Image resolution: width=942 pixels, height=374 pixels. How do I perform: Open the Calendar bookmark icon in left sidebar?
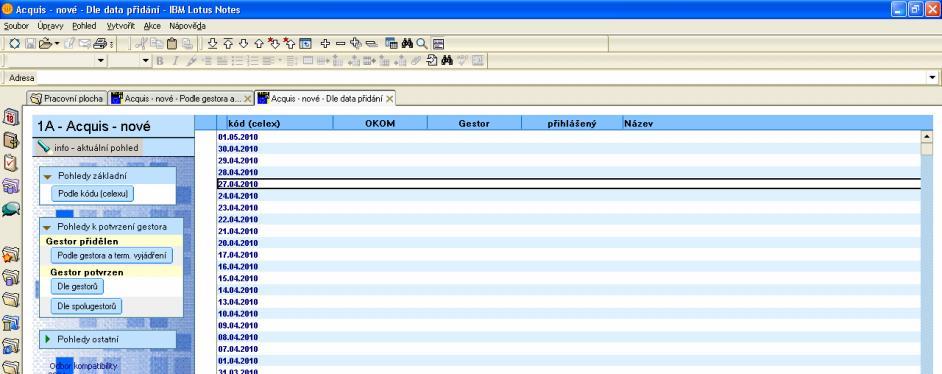[x=11, y=118]
